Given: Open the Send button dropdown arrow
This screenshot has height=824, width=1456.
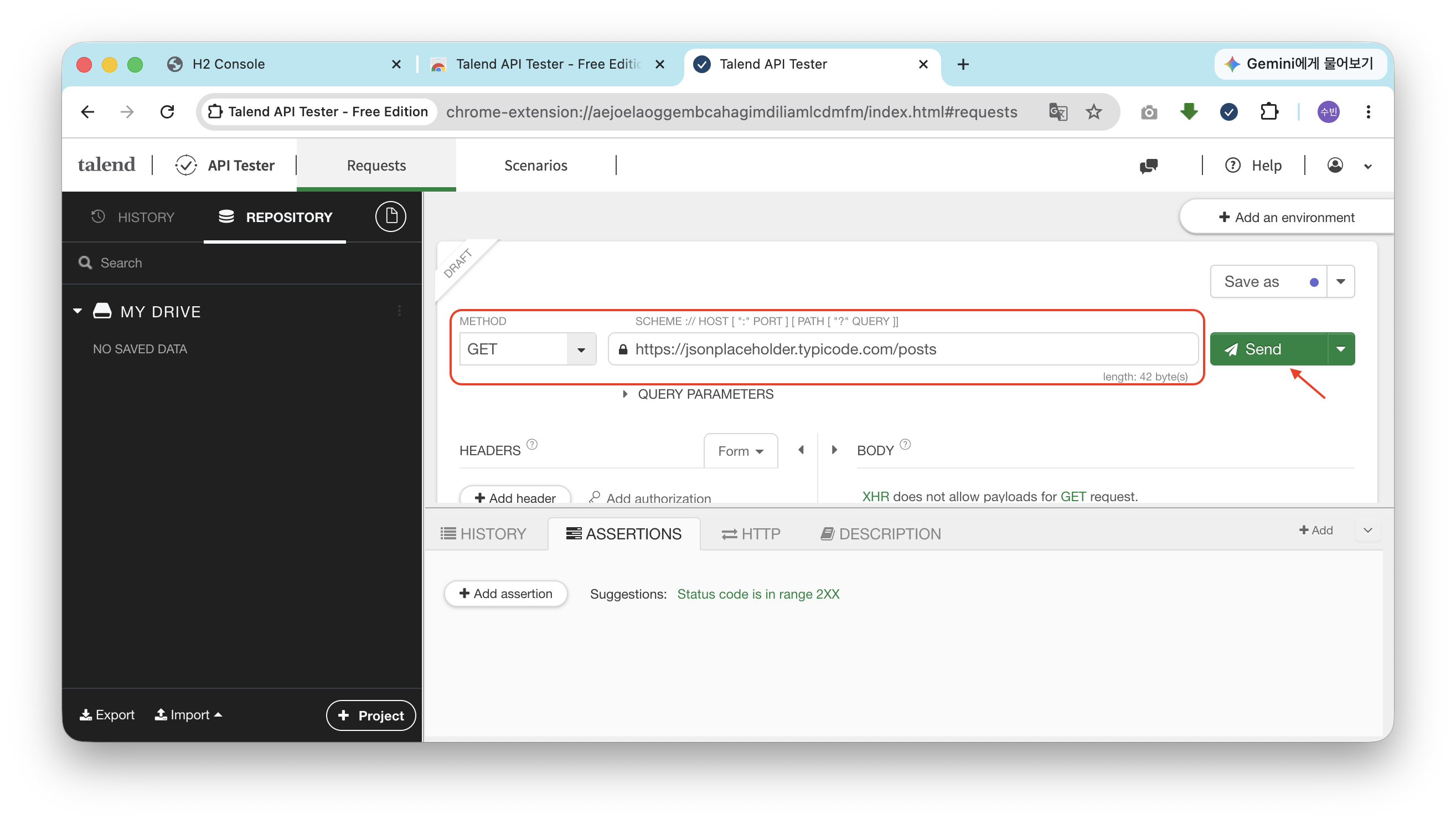Looking at the screenshot, I should [1340, 349].
